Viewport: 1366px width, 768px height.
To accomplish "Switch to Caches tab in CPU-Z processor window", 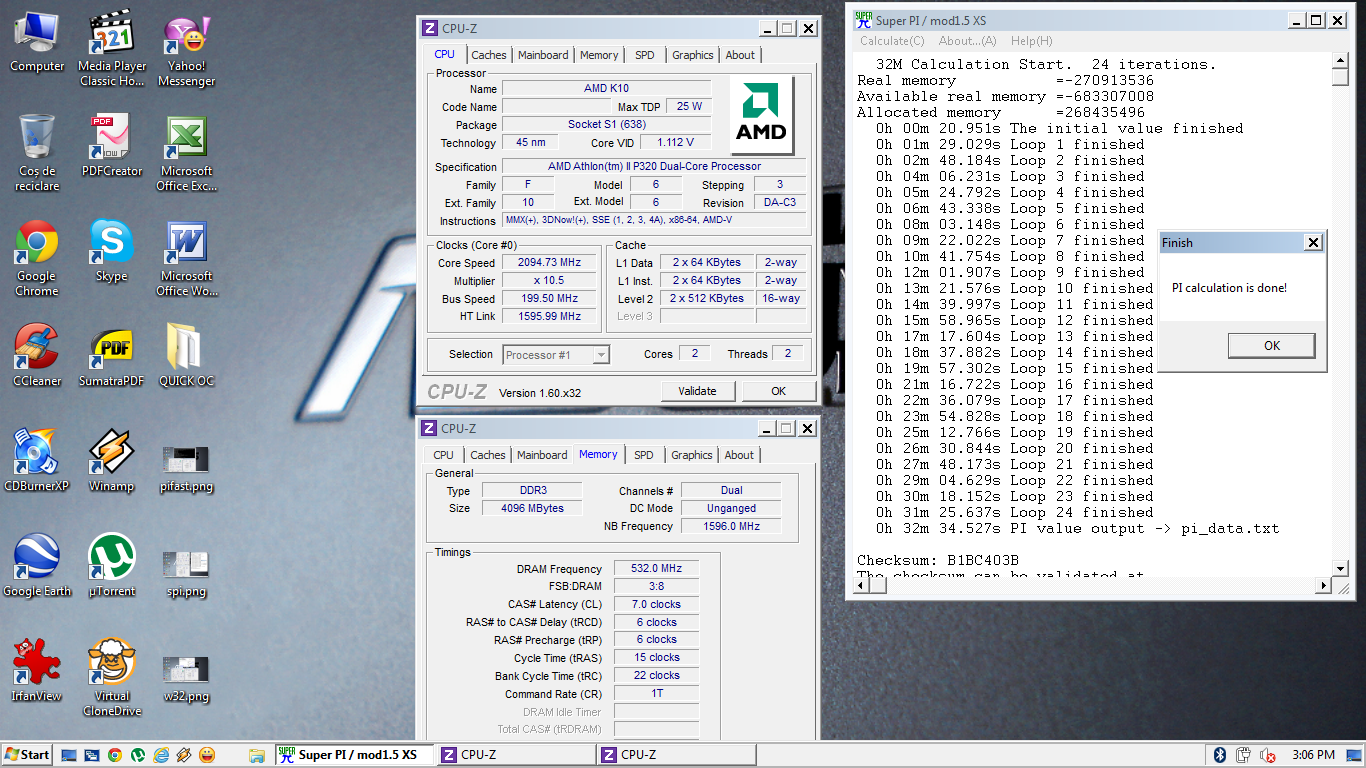I will 489,55.
